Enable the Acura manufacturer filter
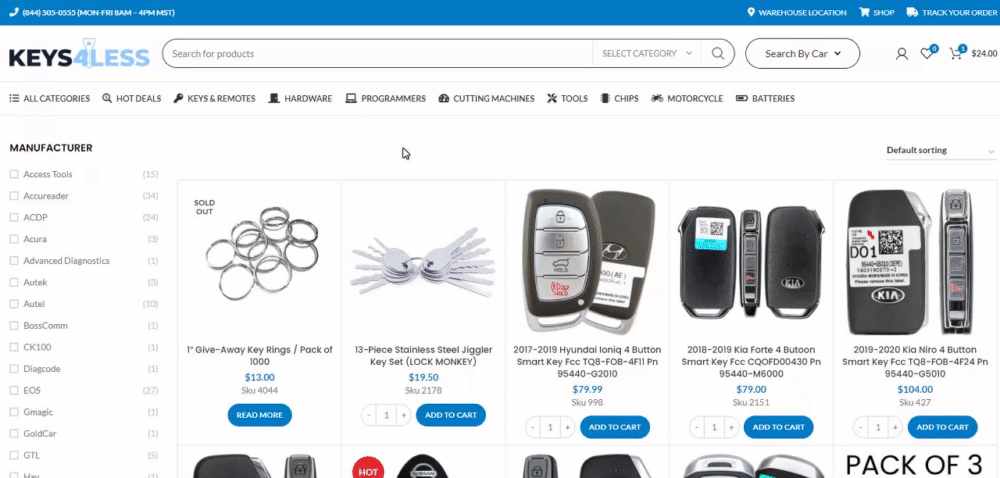1000x478 pixels. point(14,239)
